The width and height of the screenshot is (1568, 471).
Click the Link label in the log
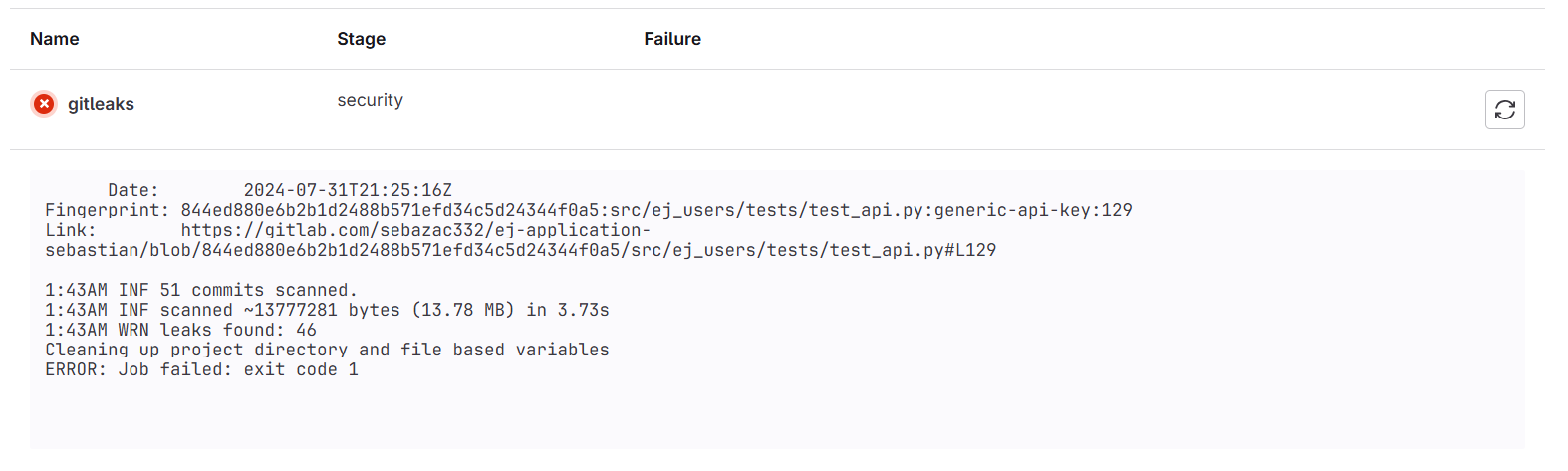coord(70,230)
